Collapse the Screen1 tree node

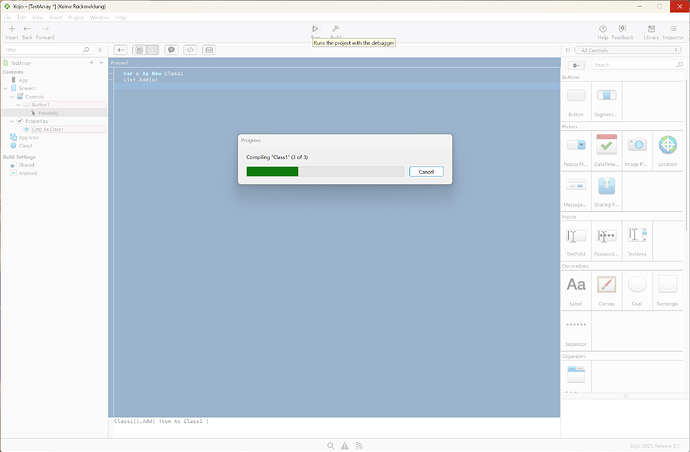[x=7, y=88]
